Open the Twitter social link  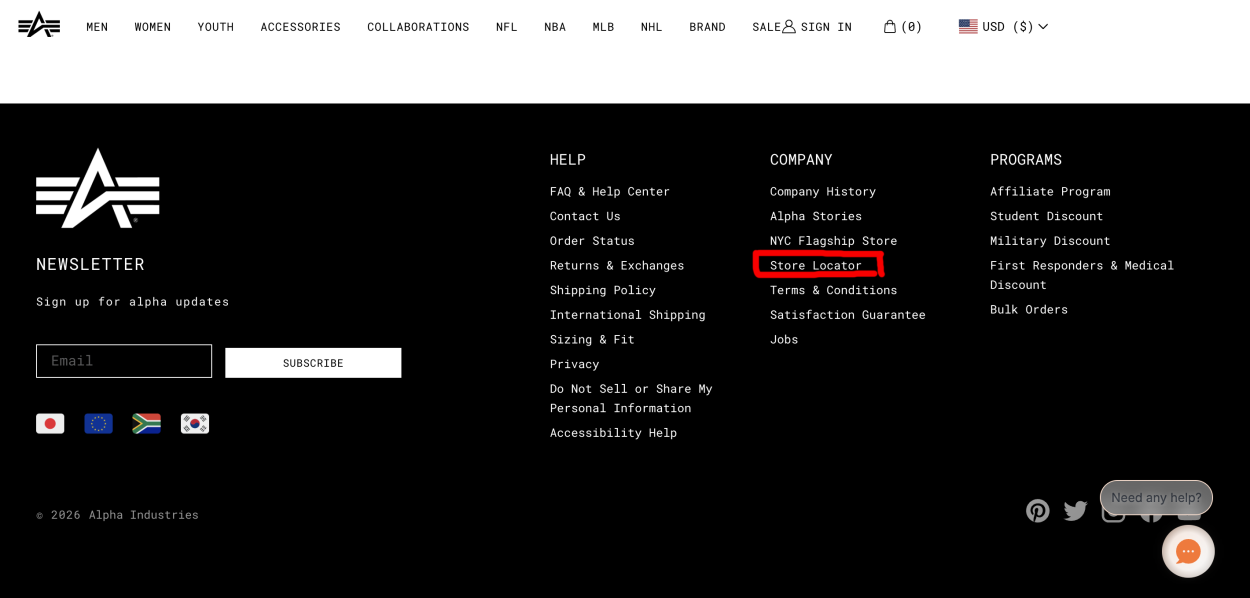(x=1076, y=511)
